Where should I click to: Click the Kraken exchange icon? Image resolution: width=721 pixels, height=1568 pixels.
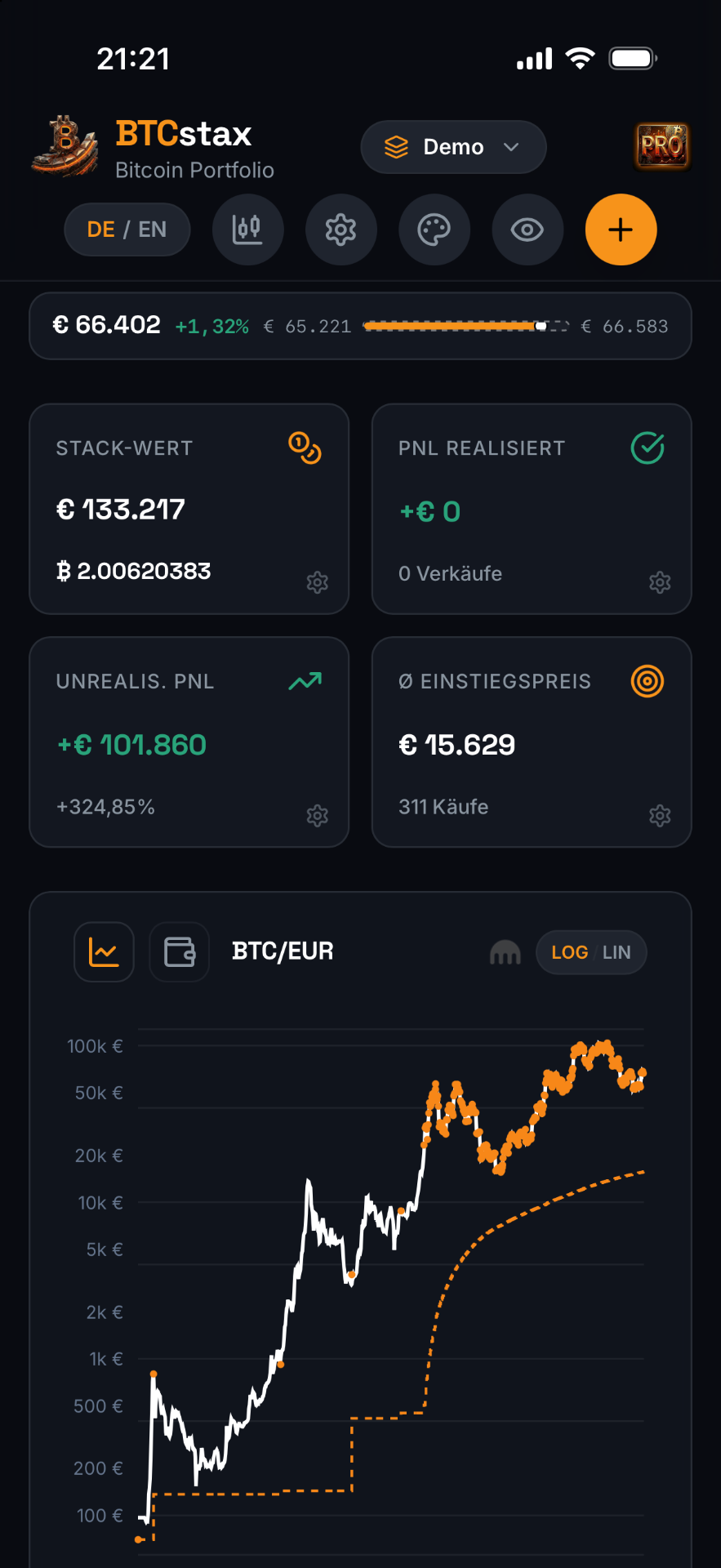click(505, 952)
